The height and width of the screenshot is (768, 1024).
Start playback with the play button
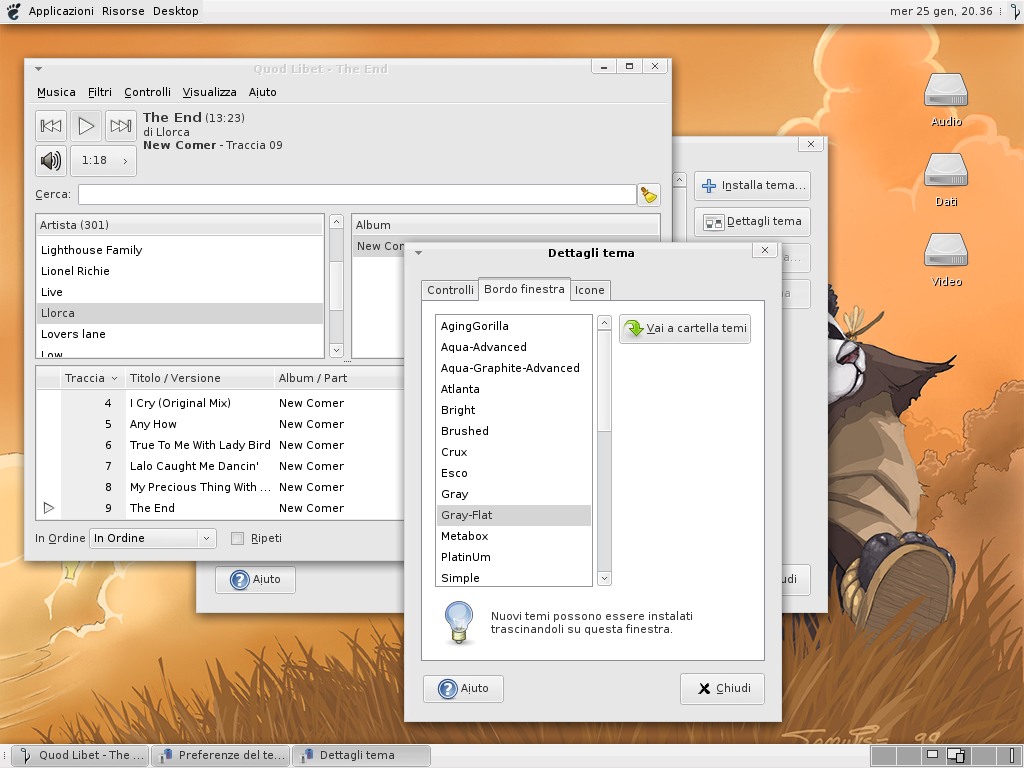click(x=86, y=125)
